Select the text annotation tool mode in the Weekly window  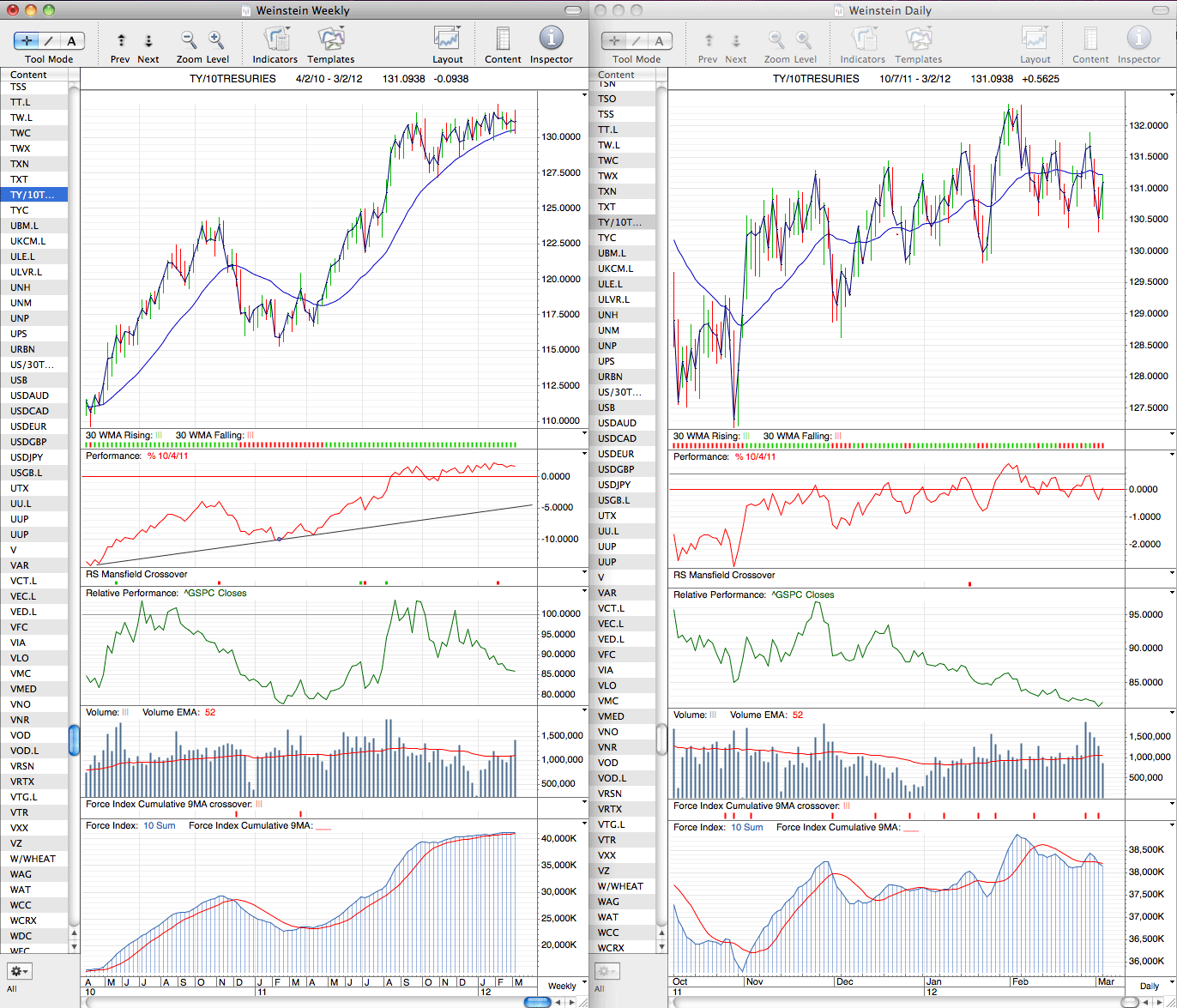(x=72, y=40)
